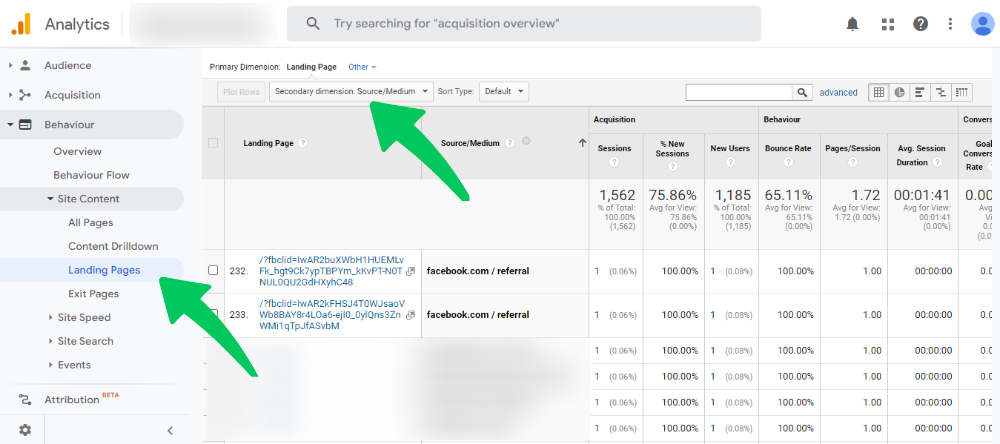
Task: Show help for % New Sessions metric
Action: 672,166
